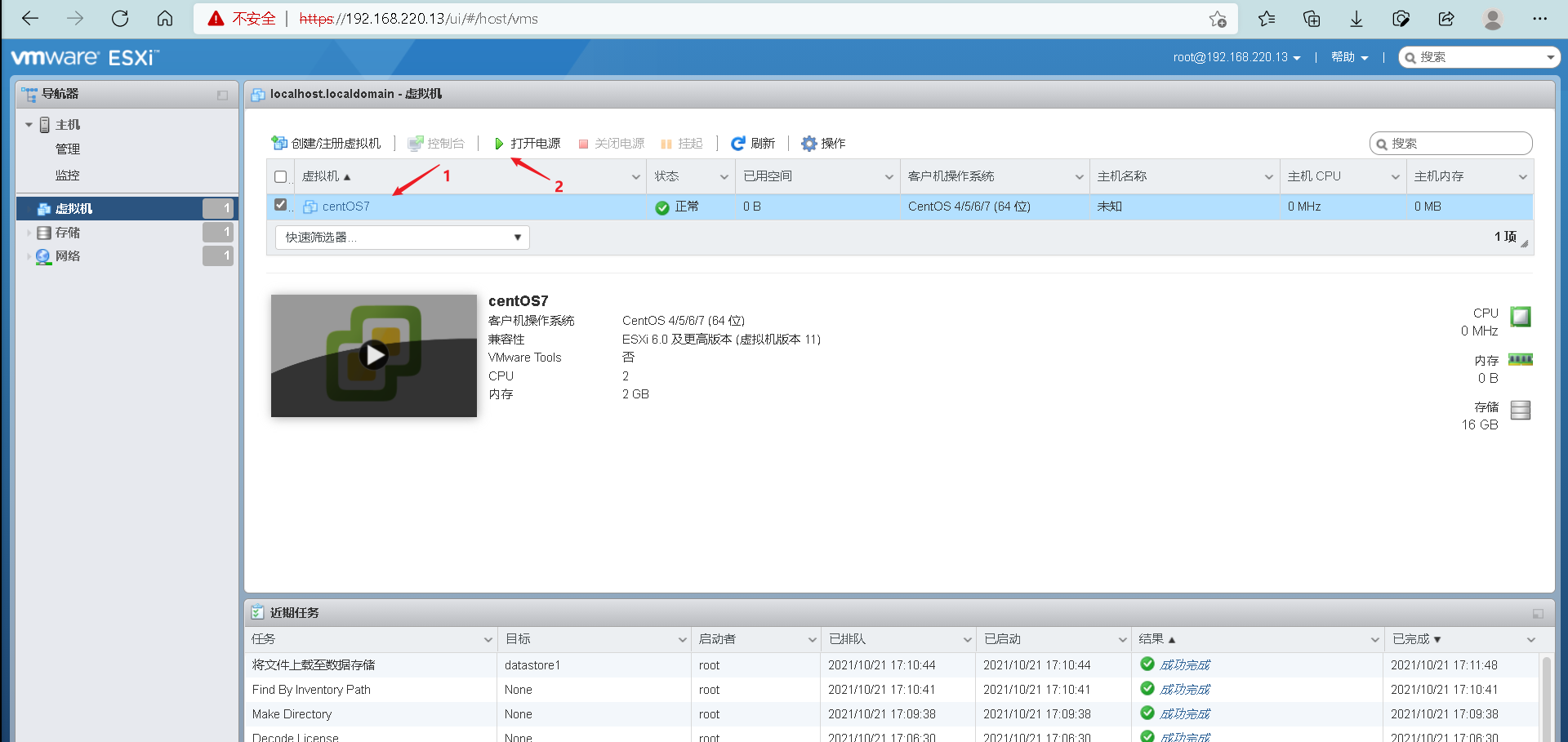Click the insecure site warning triangle
Viewport: 1568px width, 742px height.
[216, 19]
